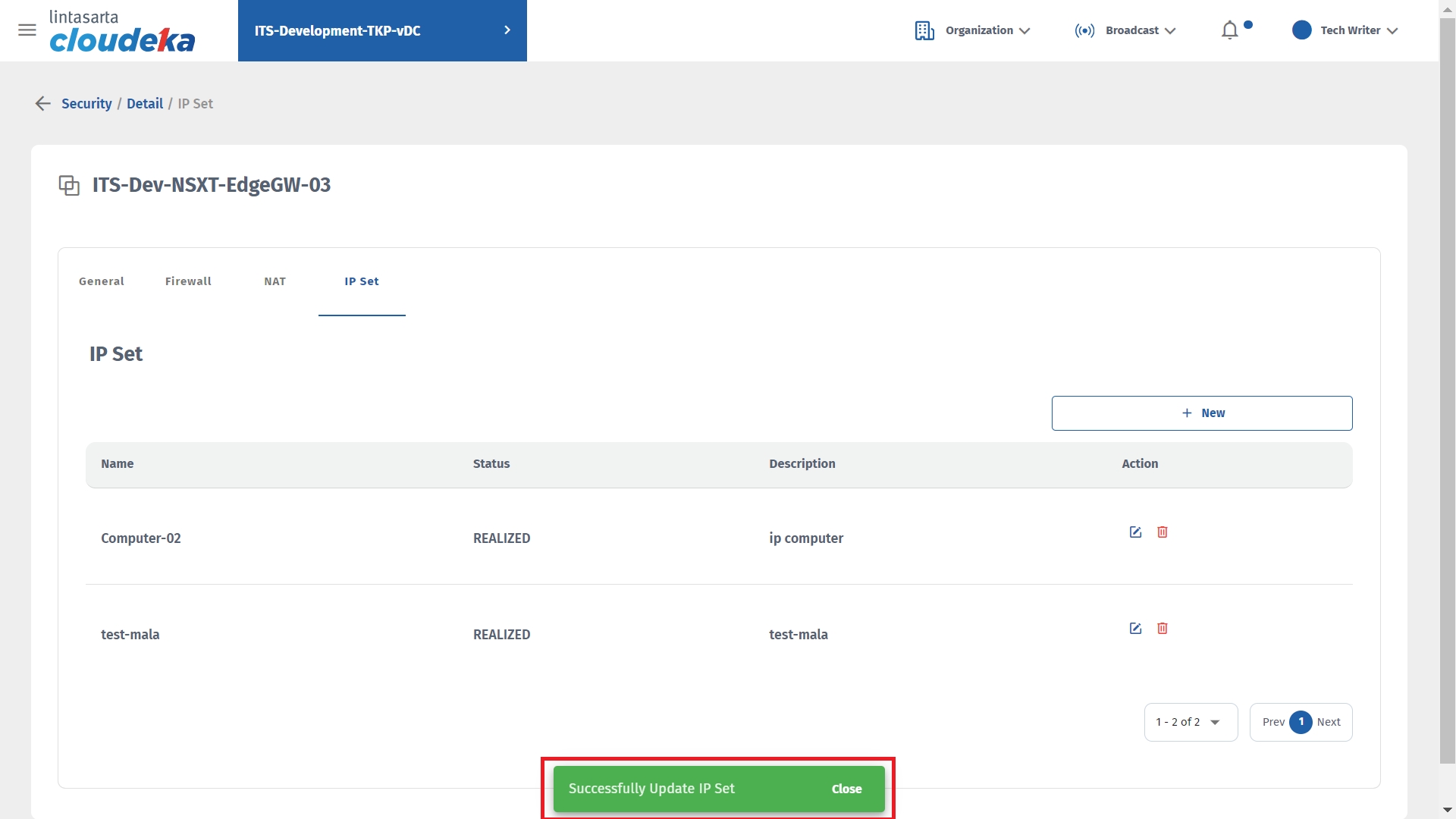Delete the Computer-02 IP set

[x=1163, y=532]
